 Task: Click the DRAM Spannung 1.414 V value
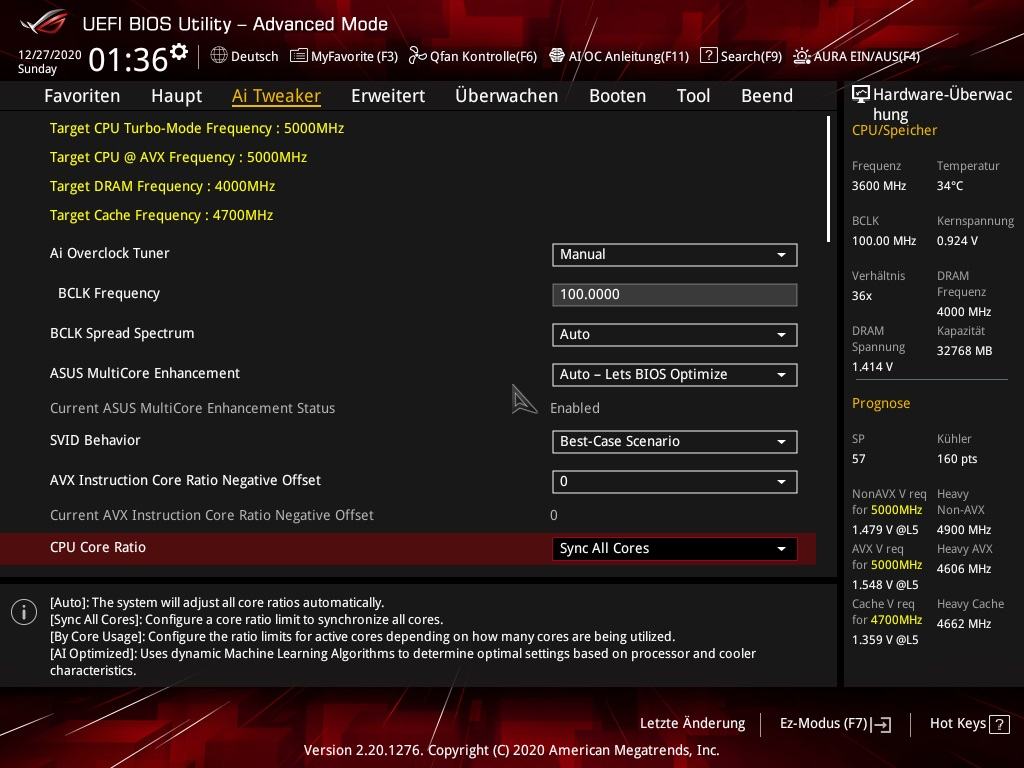point(872,367)
